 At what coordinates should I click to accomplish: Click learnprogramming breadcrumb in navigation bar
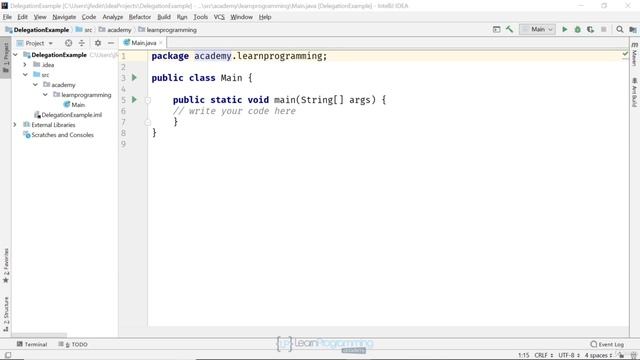(x=167, y=30)
